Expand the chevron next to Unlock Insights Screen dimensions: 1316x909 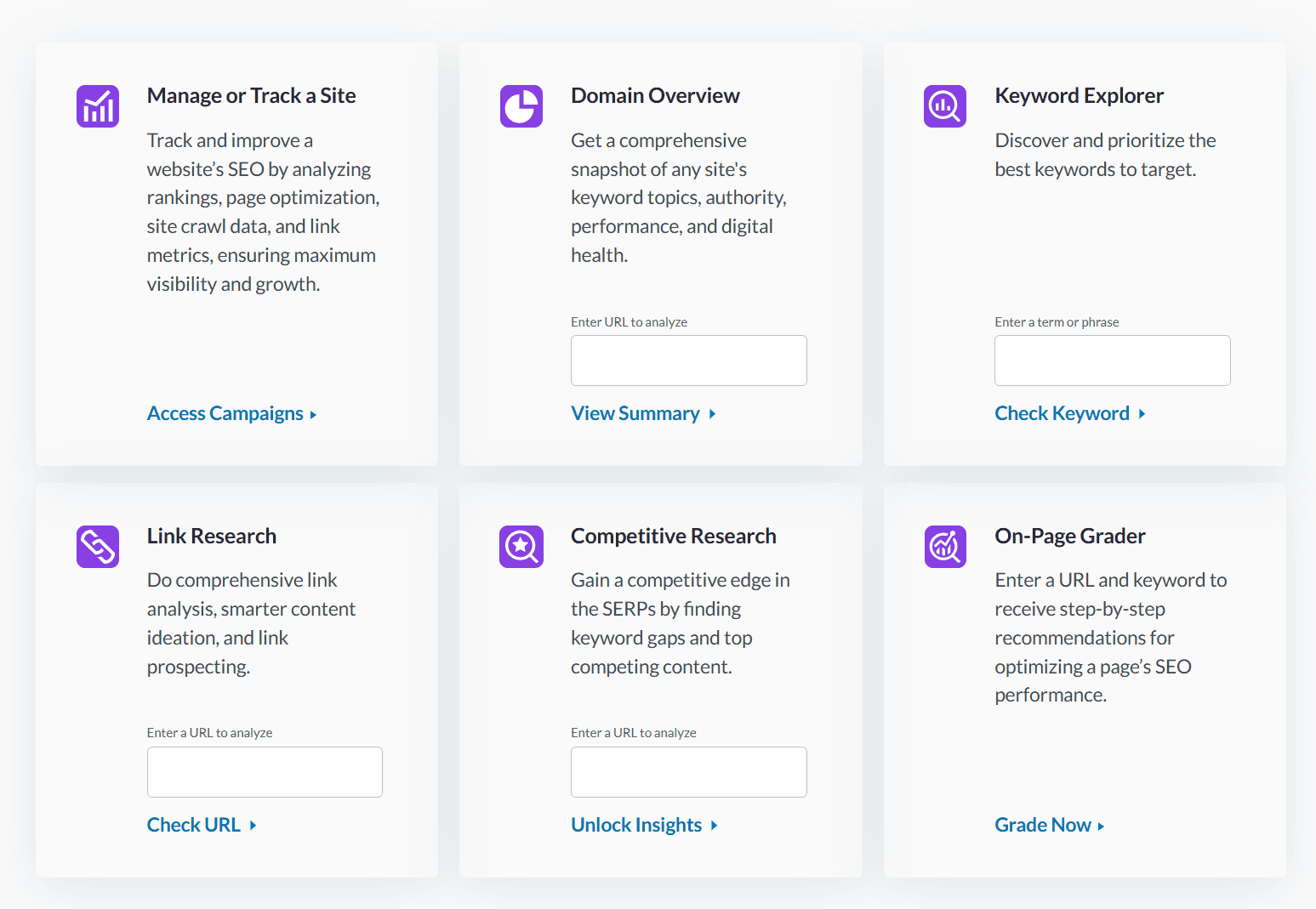click(715, 825)
